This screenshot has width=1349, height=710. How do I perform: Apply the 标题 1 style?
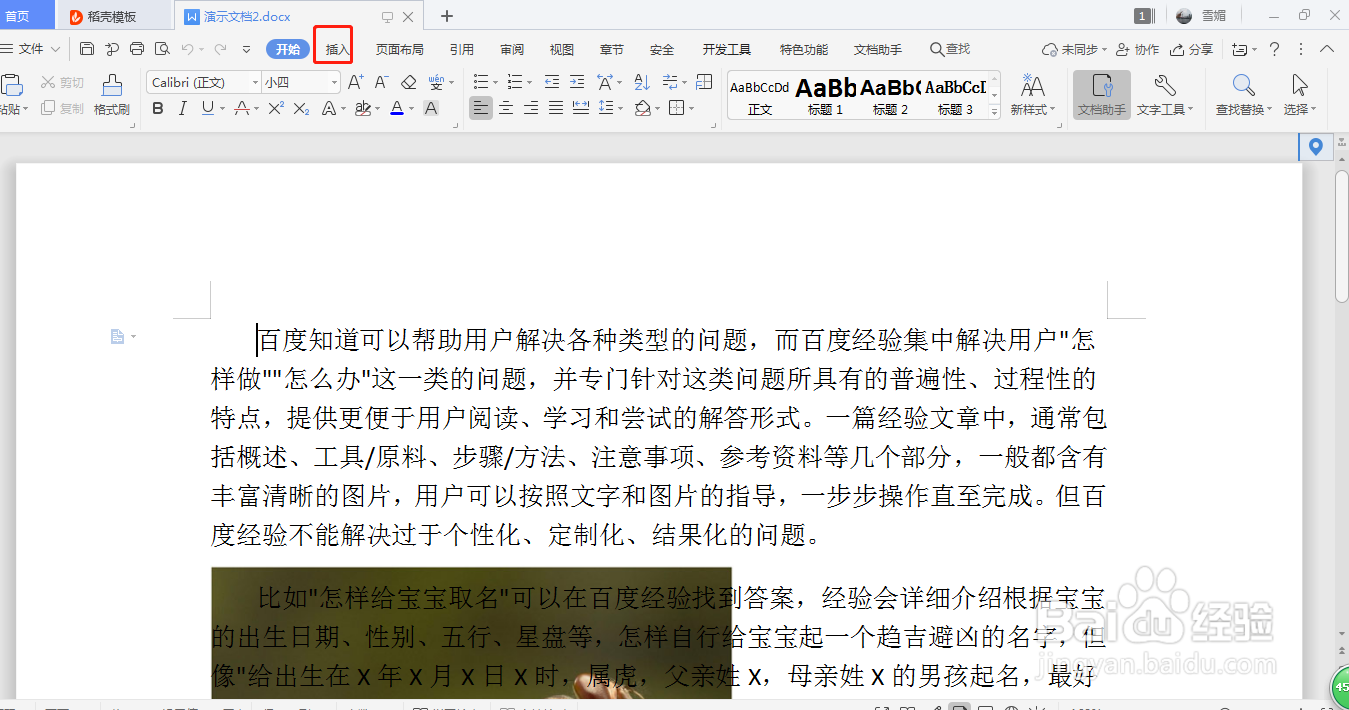pos(826,96)
